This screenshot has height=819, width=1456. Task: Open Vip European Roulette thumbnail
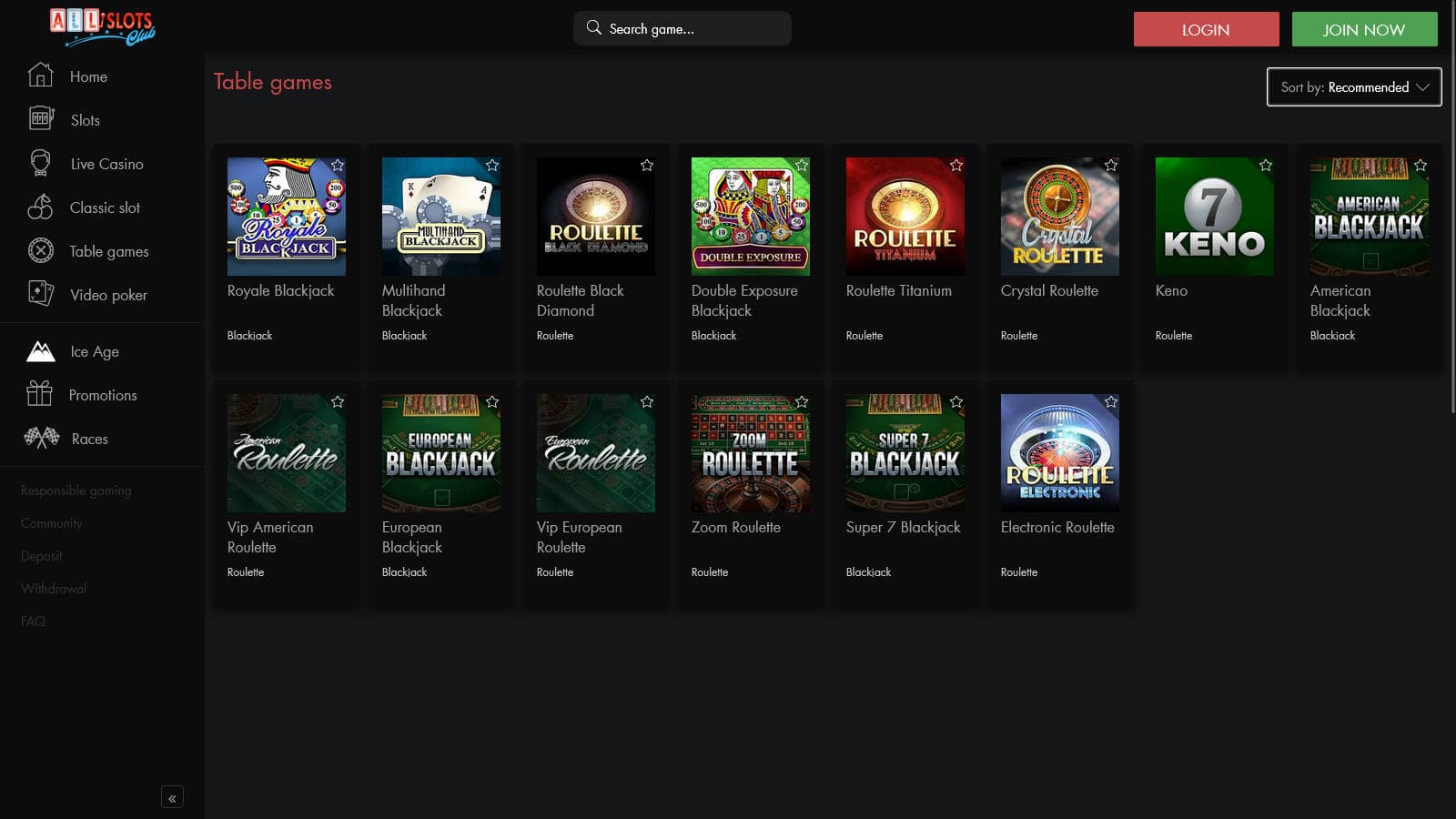(596, 453)
